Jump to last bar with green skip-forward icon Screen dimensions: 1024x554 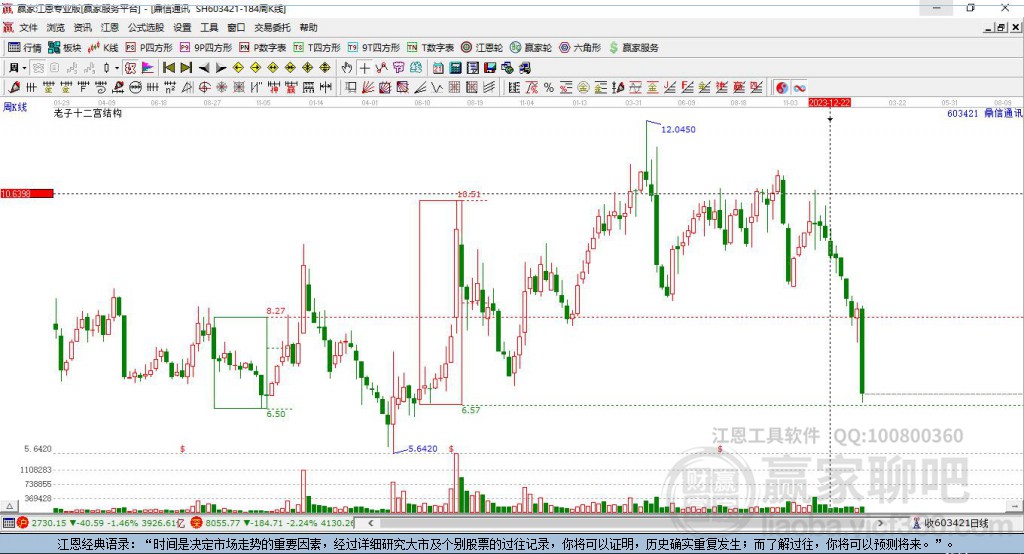(x=186, y=68)
